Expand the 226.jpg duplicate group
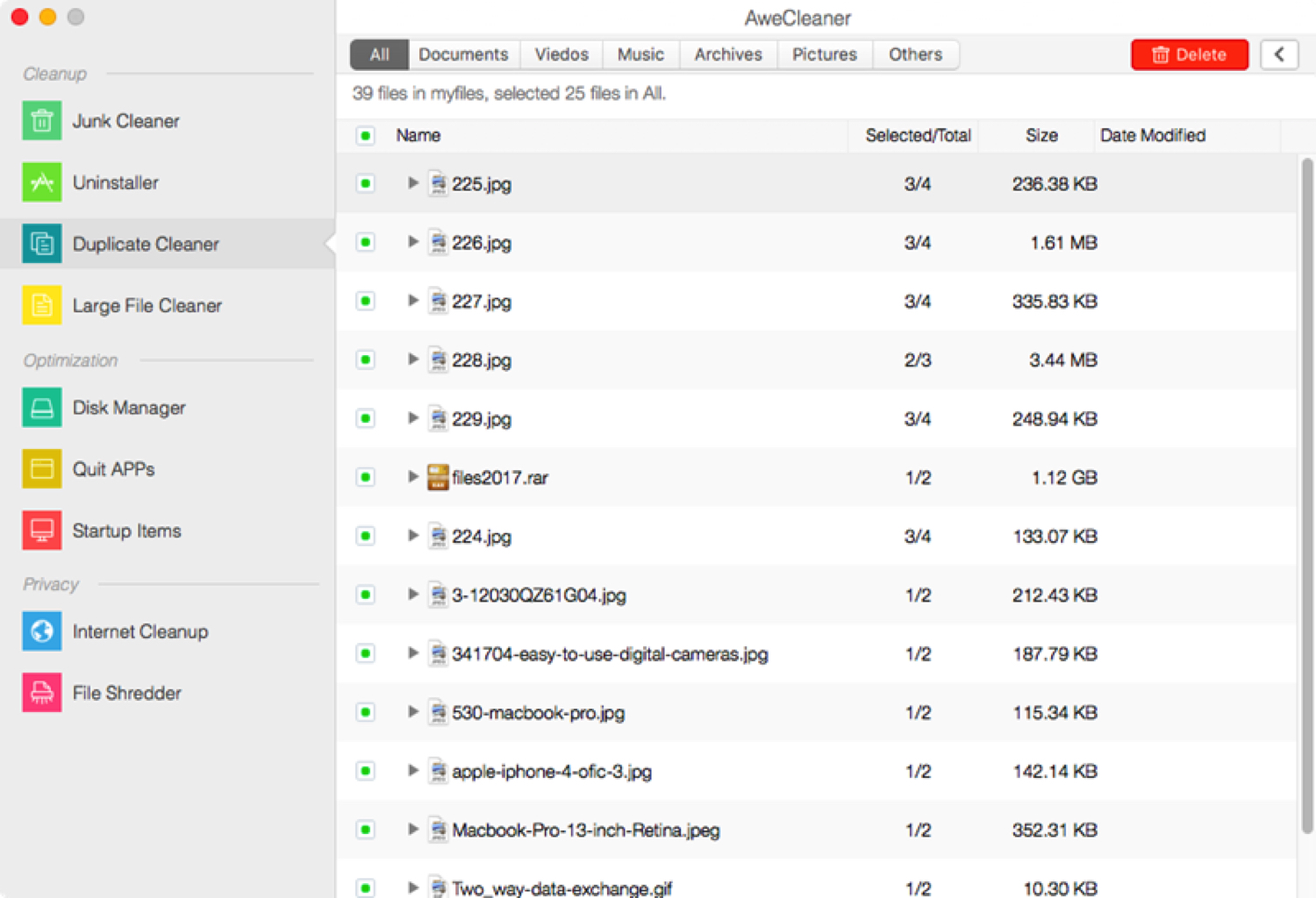 (x=412, y=242)
